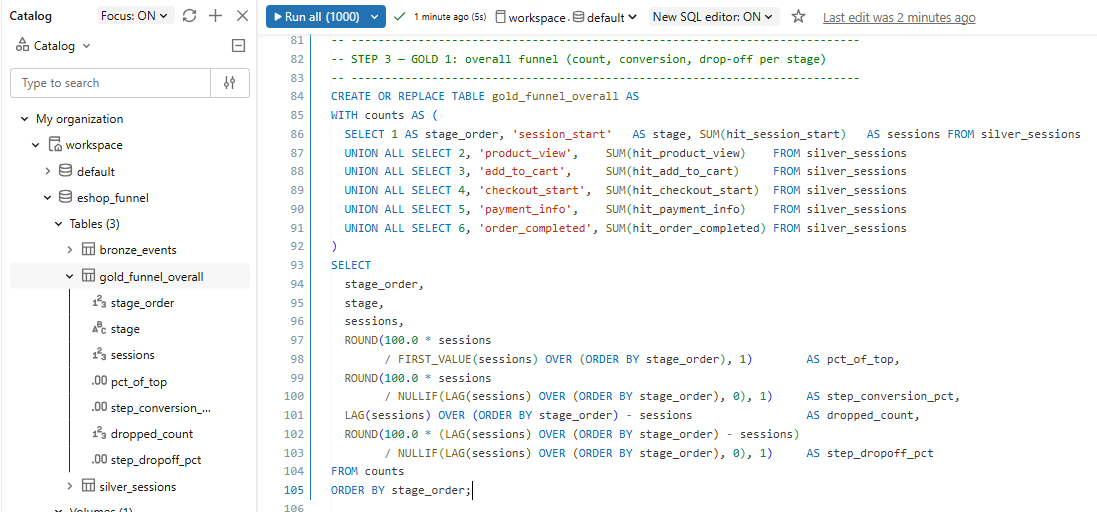Refresh the catalog panel
This screenshot has height=512, width=1097.
[x=189, y=16]
